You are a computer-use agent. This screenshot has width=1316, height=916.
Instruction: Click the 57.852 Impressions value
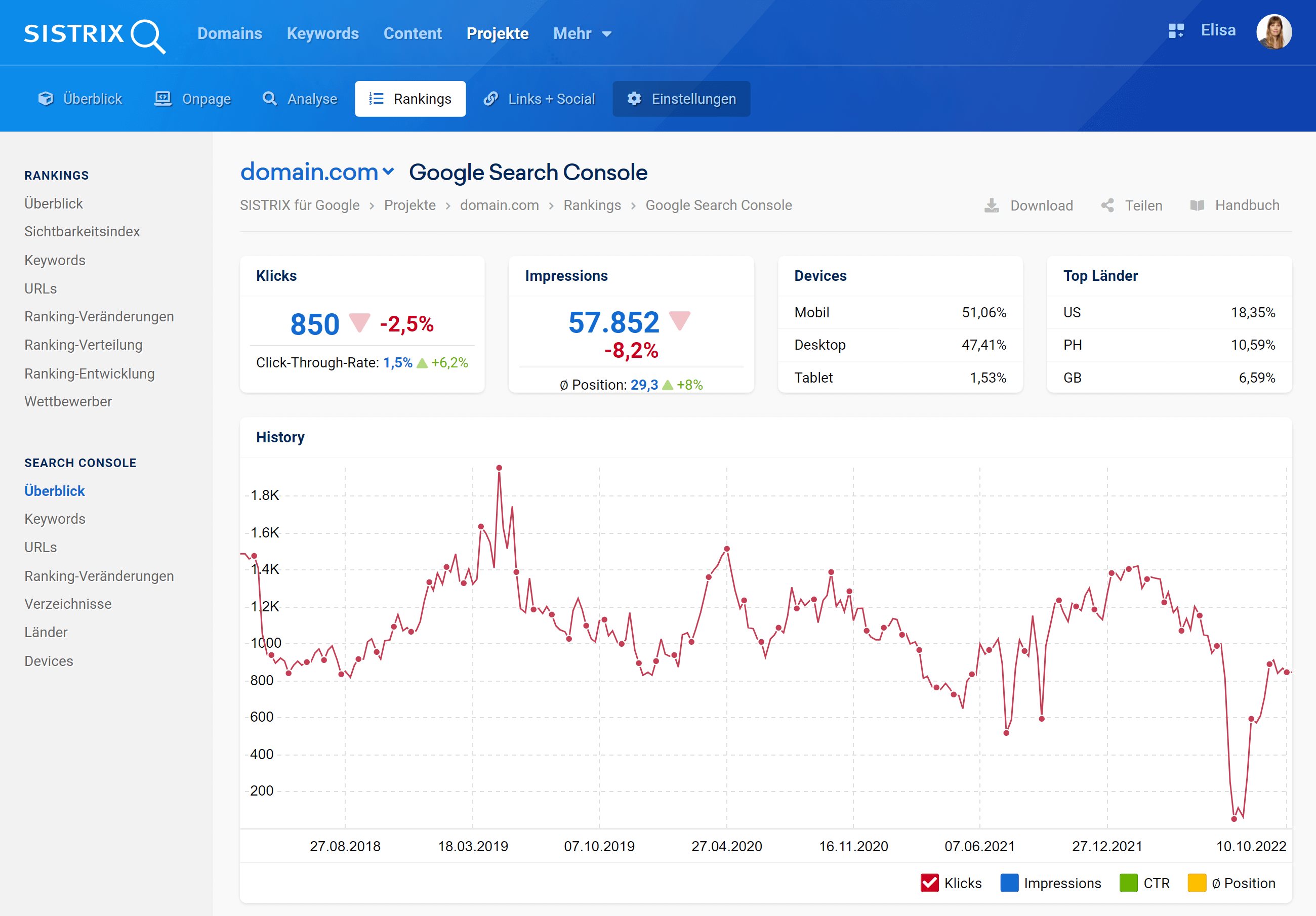(613, 322)
